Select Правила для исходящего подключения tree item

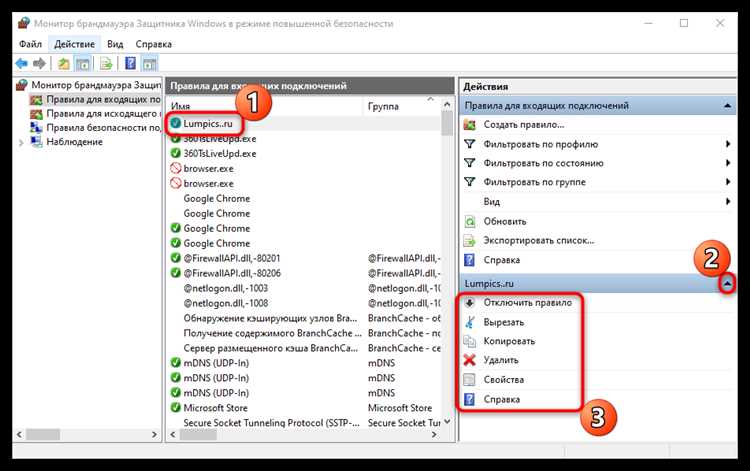coord(103,114)
